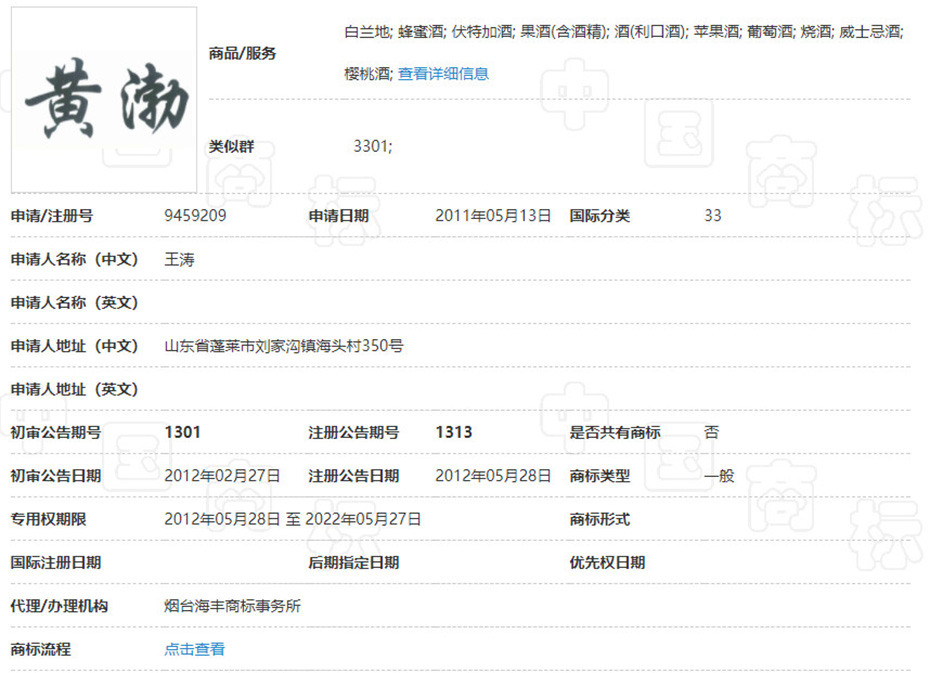This screenshot has height=673, width=930.
Task: Open the 查看详细信息 link
Action: (443, 74)
